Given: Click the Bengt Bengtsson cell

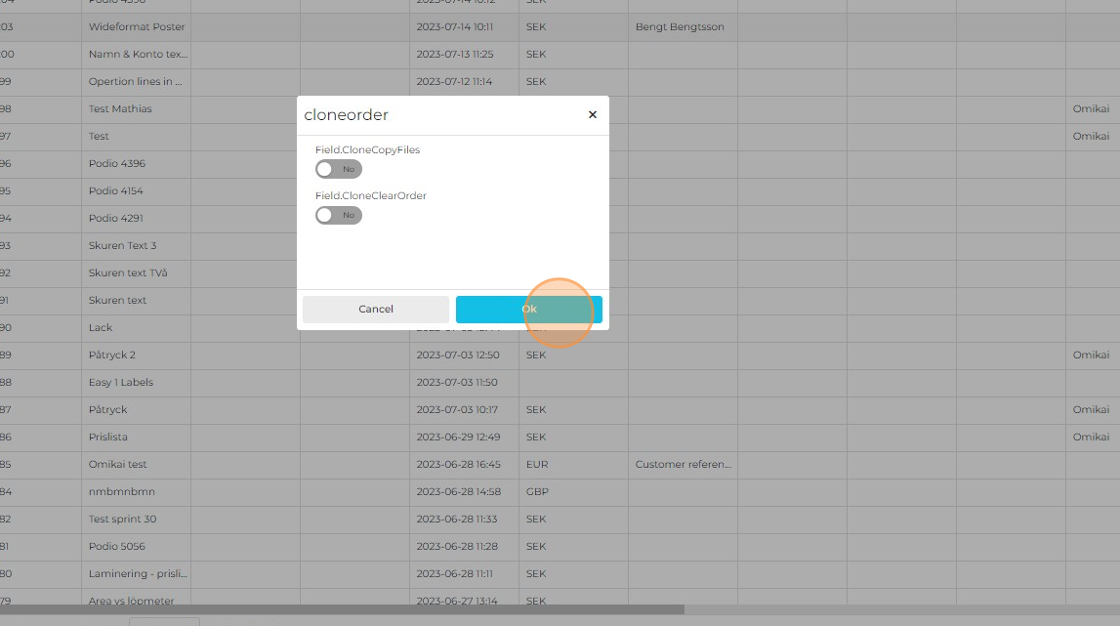Looking at the screenshot, I should (x=679, y=27).
